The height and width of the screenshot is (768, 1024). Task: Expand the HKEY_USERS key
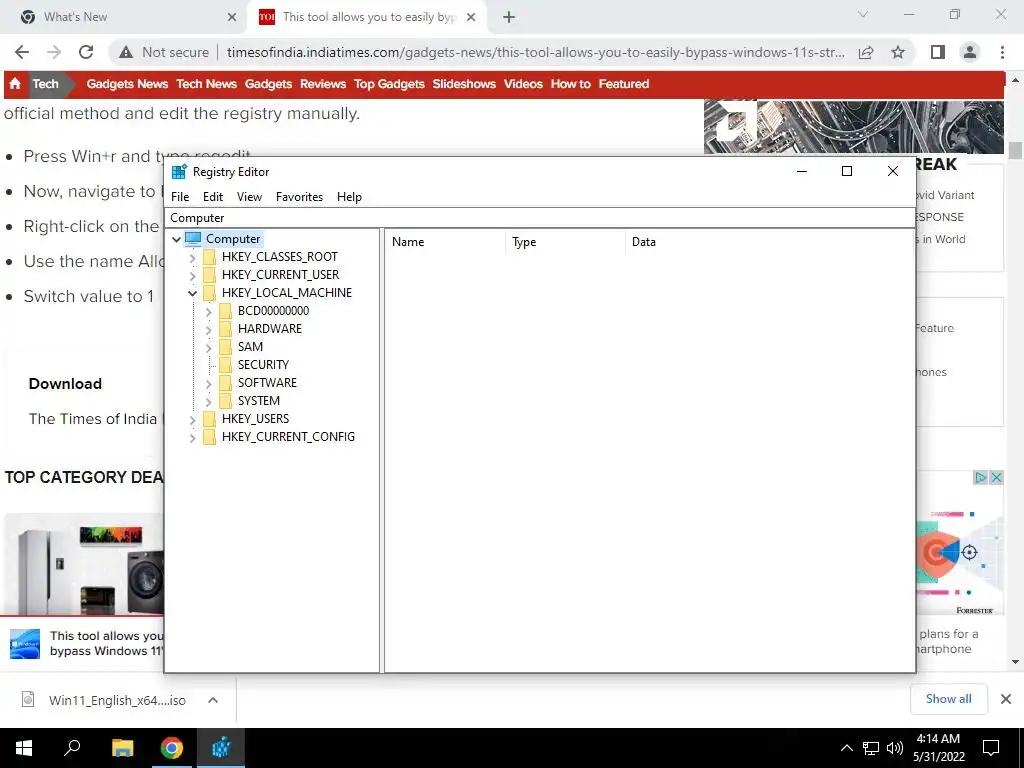coord(192,419)
